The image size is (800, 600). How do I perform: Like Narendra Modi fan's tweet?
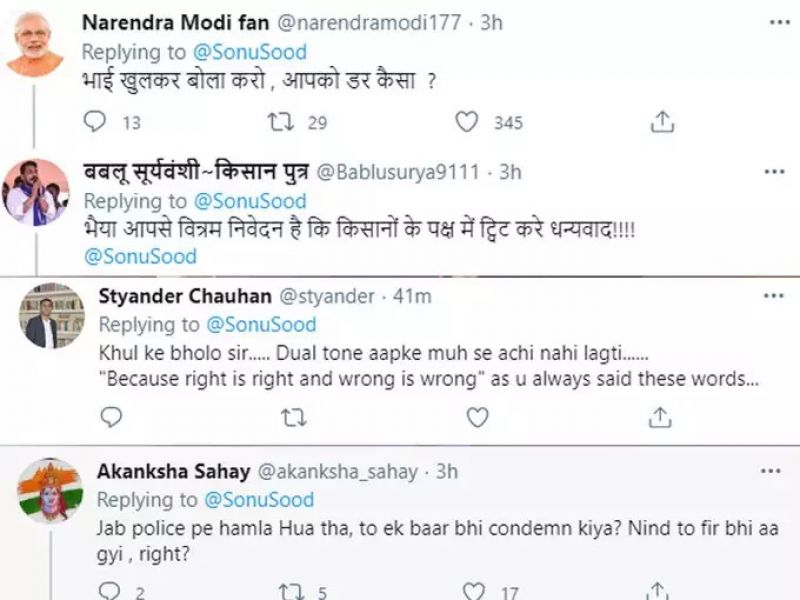point(467,122)
